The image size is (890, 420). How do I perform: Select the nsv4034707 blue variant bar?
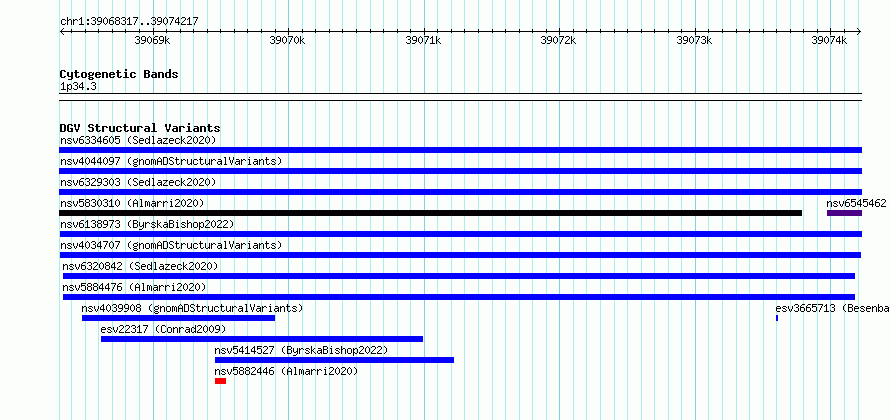(460, 255)
